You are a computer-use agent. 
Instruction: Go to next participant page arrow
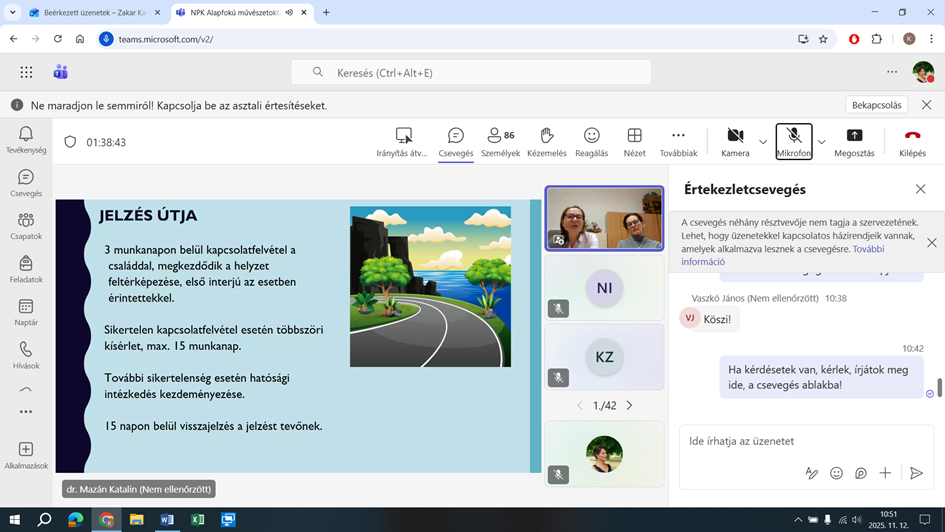pos(629,405)
